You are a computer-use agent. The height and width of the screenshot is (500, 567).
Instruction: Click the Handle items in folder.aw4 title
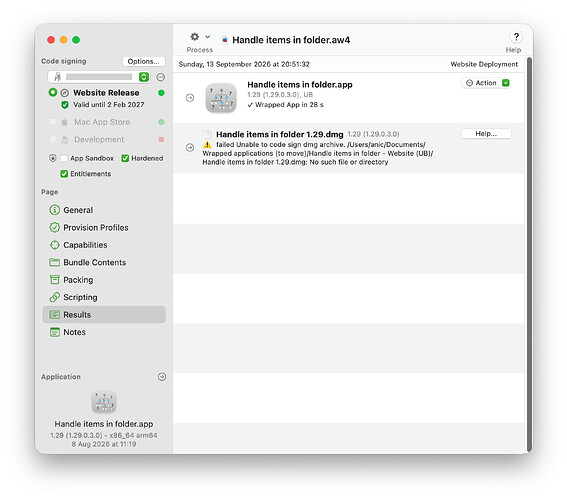(291, 40)
